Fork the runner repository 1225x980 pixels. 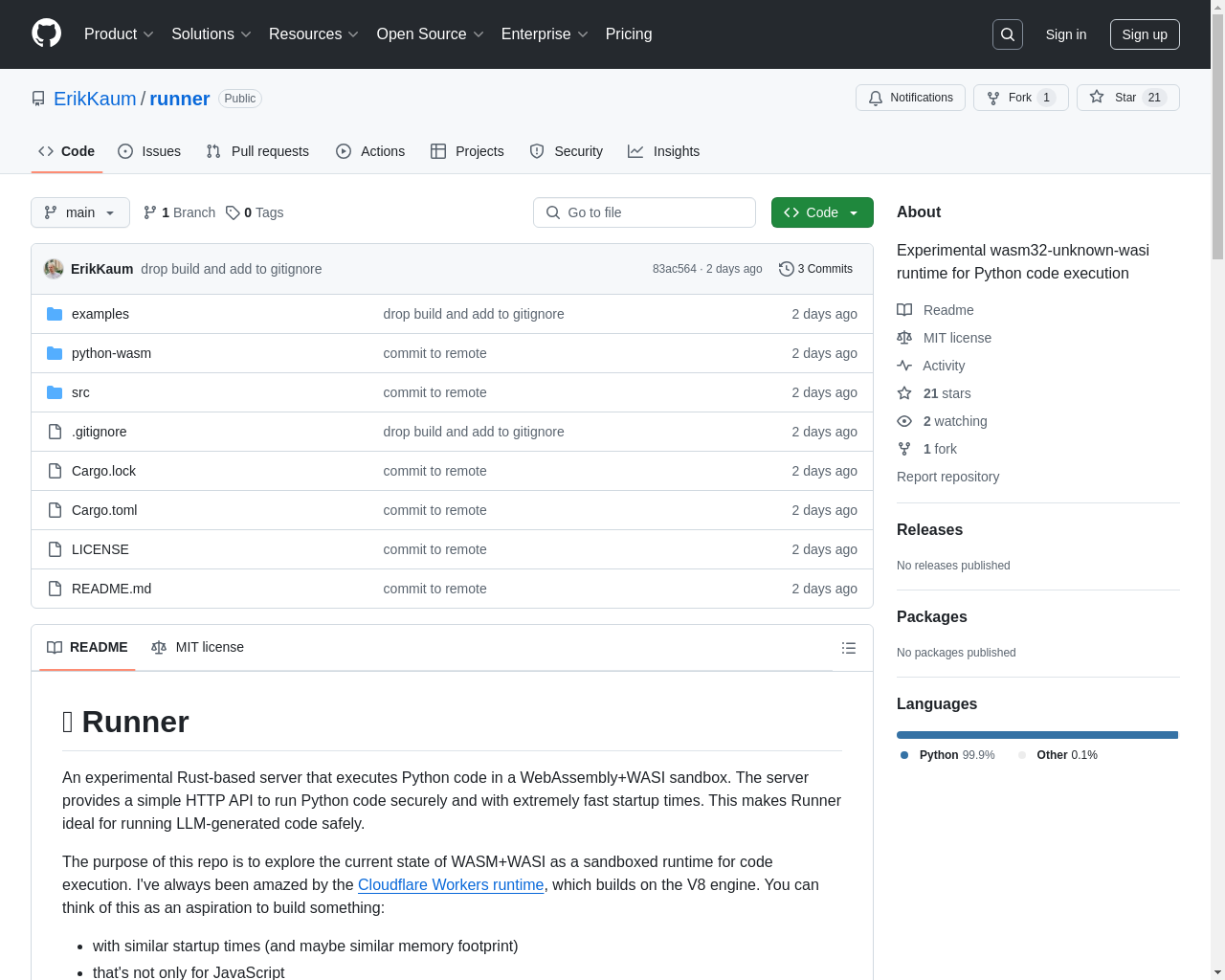point(1020,98)
